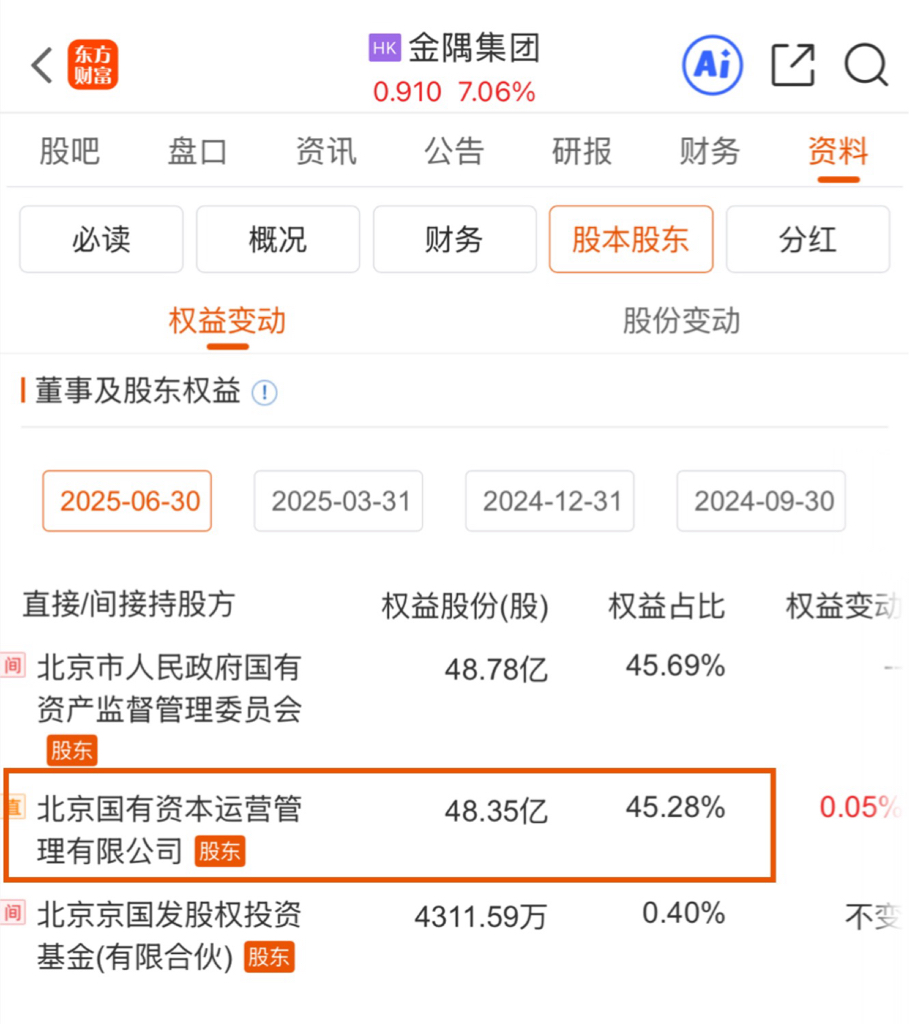
Task: Tap the 董事及股东权益 section heading
Action: click(138, 391)
